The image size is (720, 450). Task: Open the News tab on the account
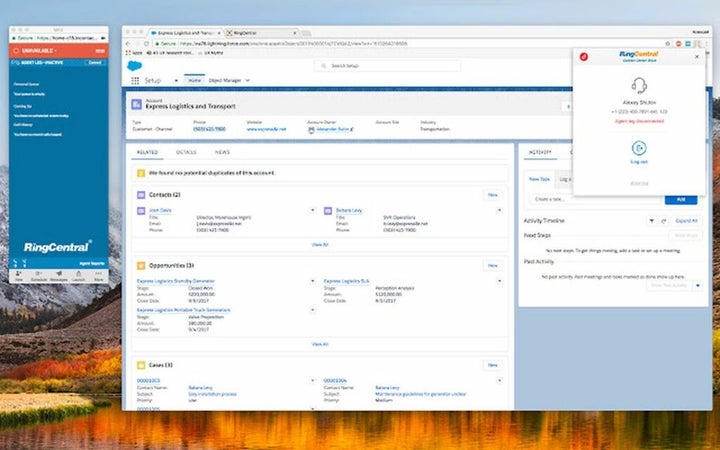click(222, 152)
